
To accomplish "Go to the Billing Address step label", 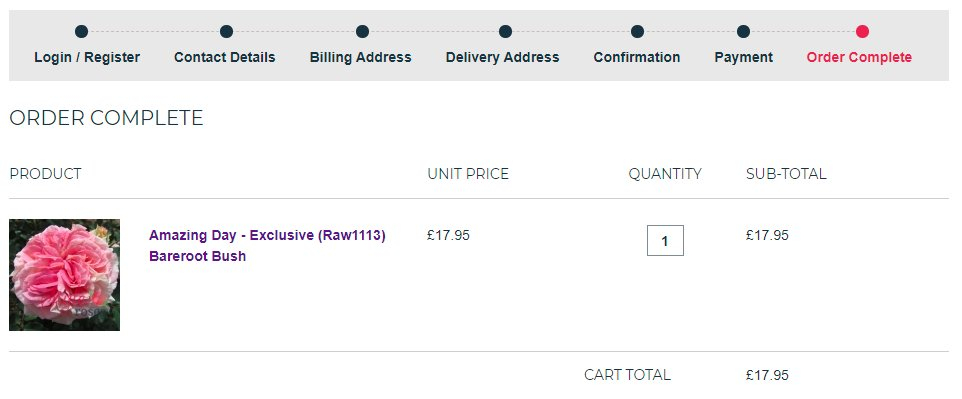I will coord(361,57).
